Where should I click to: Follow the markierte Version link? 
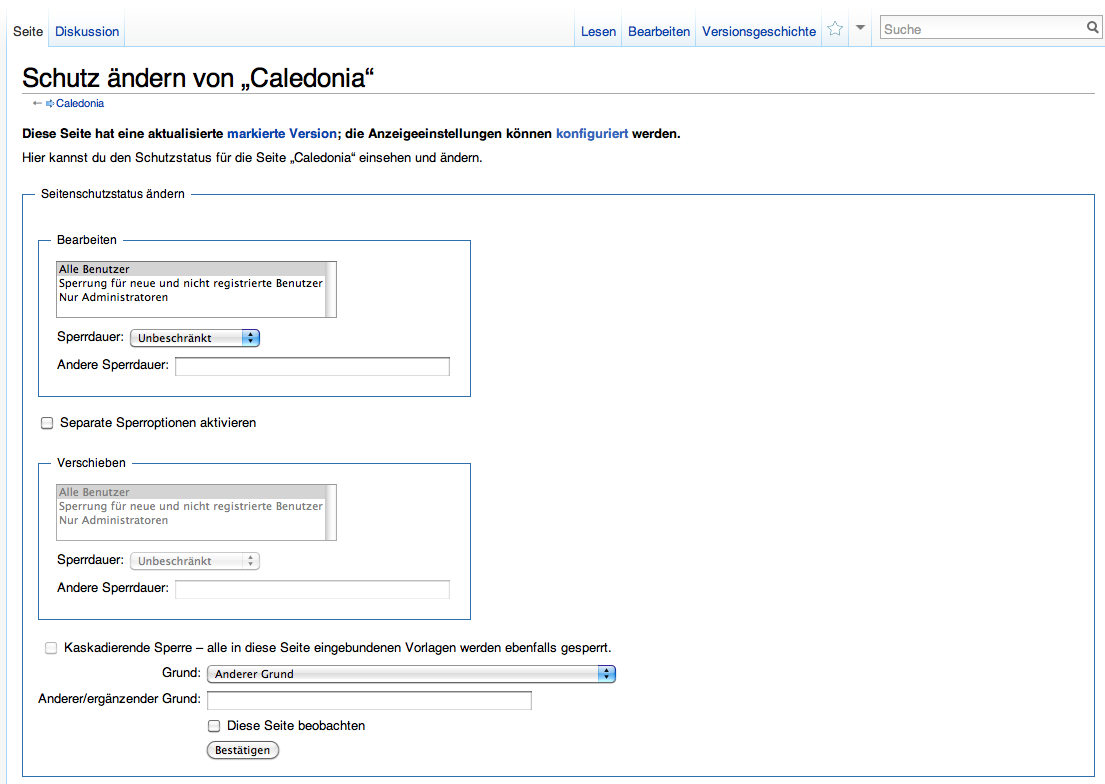[x=281, y=133]
